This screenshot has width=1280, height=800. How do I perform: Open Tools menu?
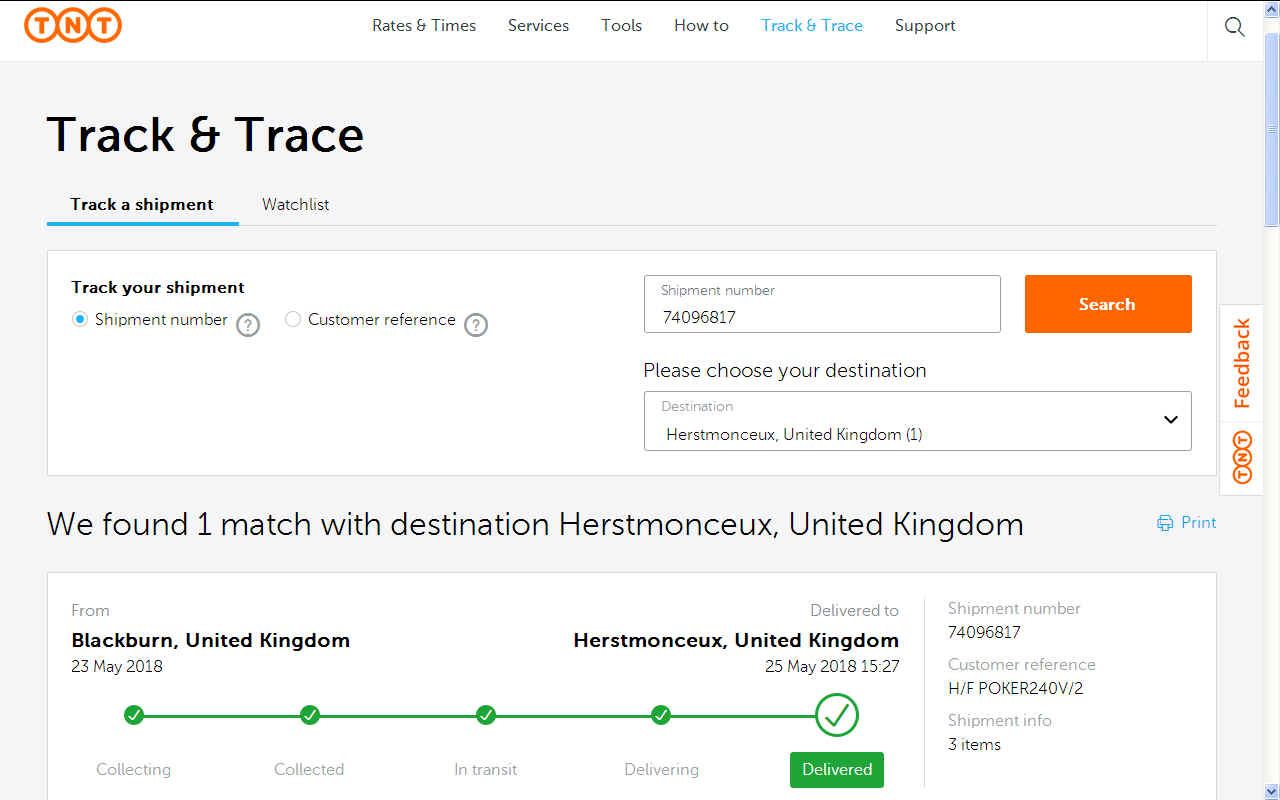[621, 26]
